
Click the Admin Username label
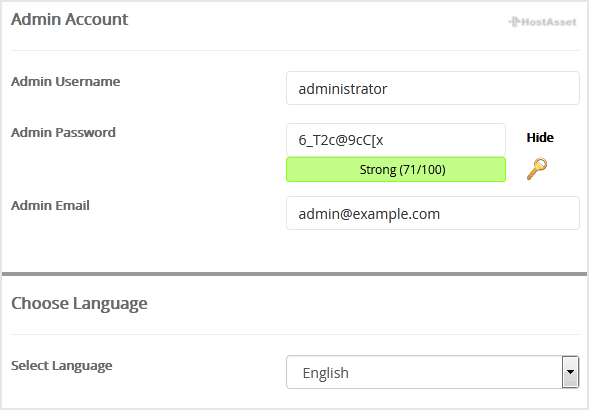click(65, 82)
